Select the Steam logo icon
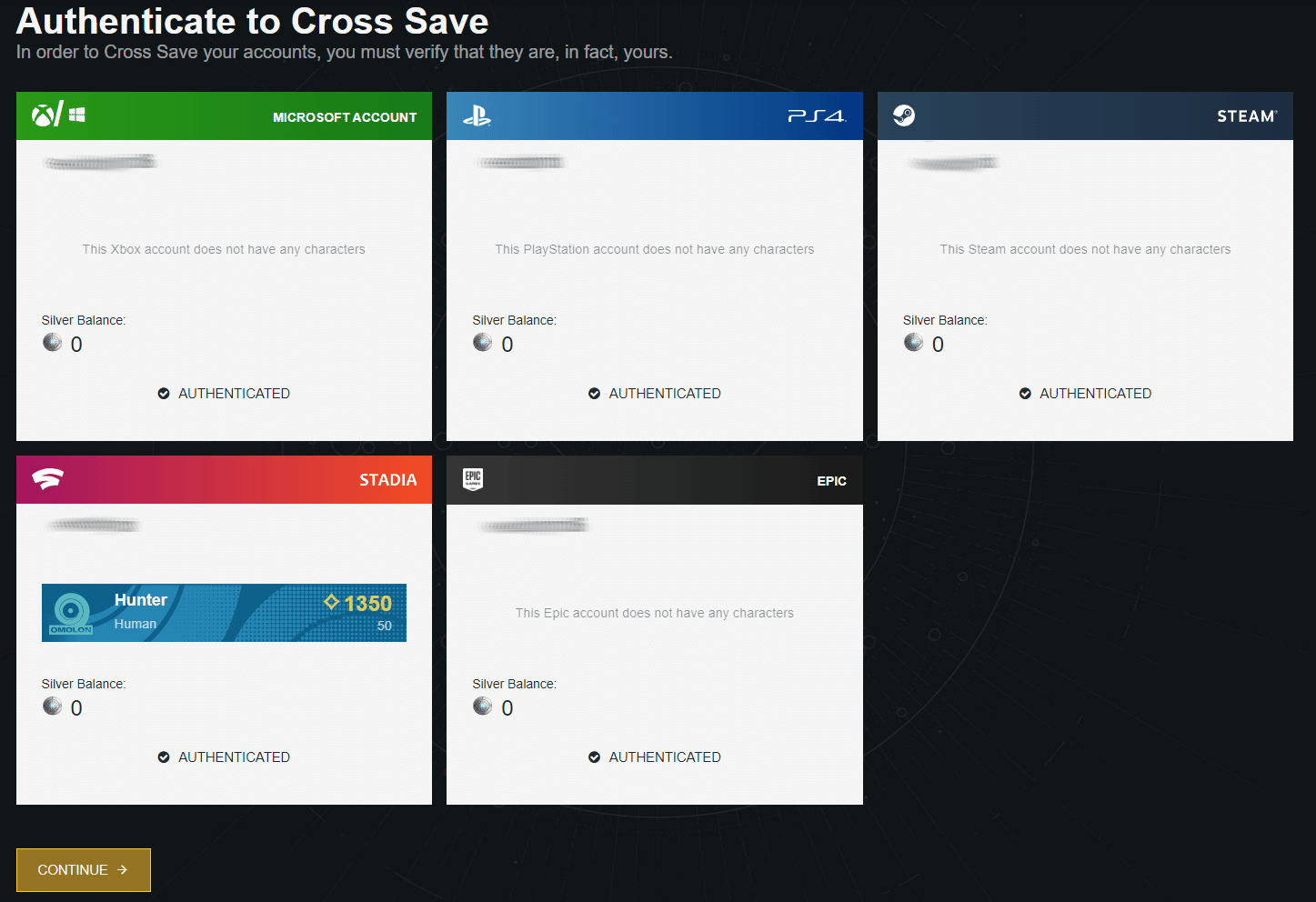Screen dimensions: 1316x902 (x=904, y=115)
